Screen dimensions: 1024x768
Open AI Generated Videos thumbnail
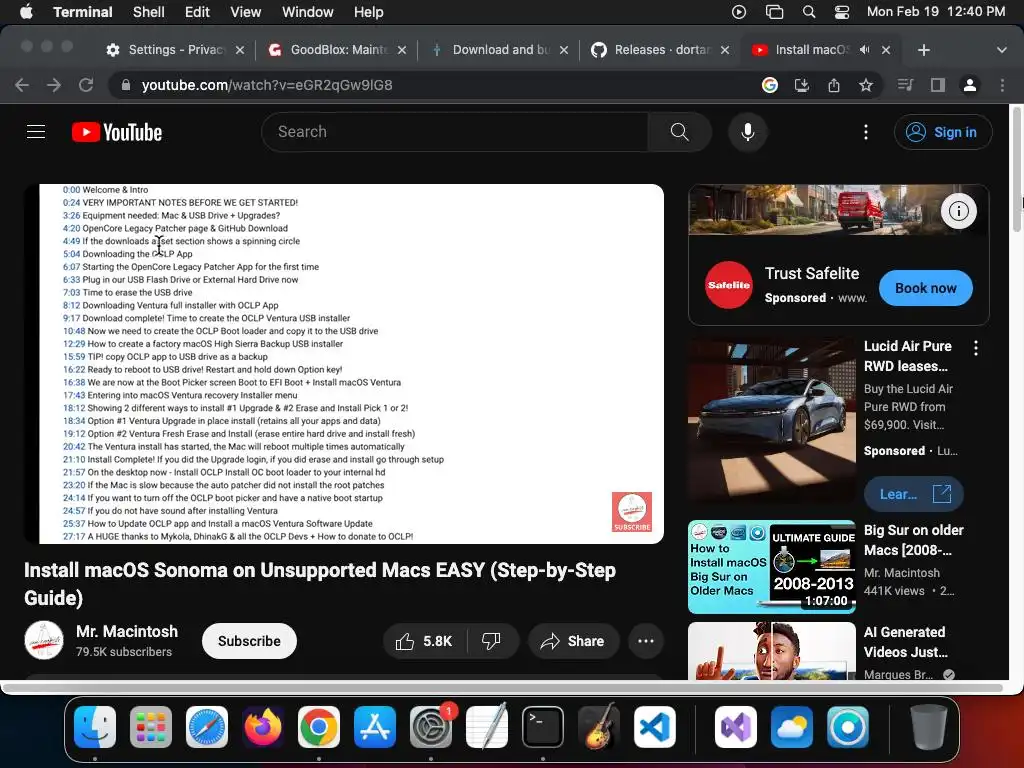point(771,651)
